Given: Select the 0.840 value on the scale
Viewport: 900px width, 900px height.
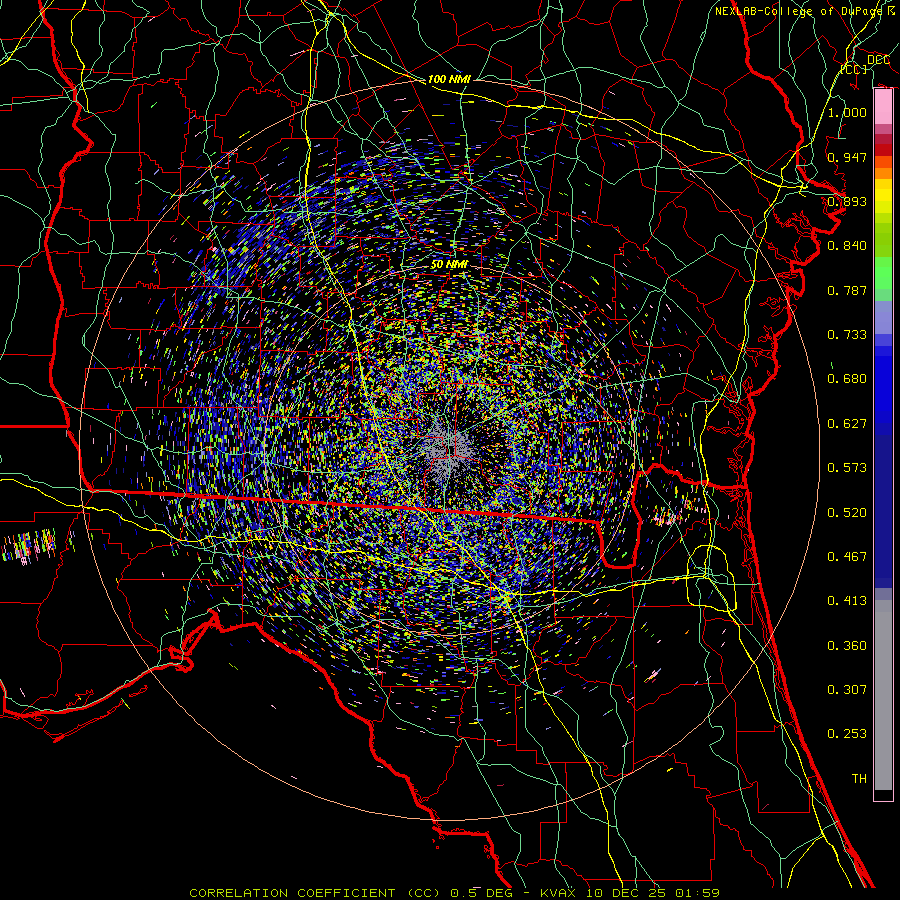Looking at the screenshot, I should (x=847, y=246).
